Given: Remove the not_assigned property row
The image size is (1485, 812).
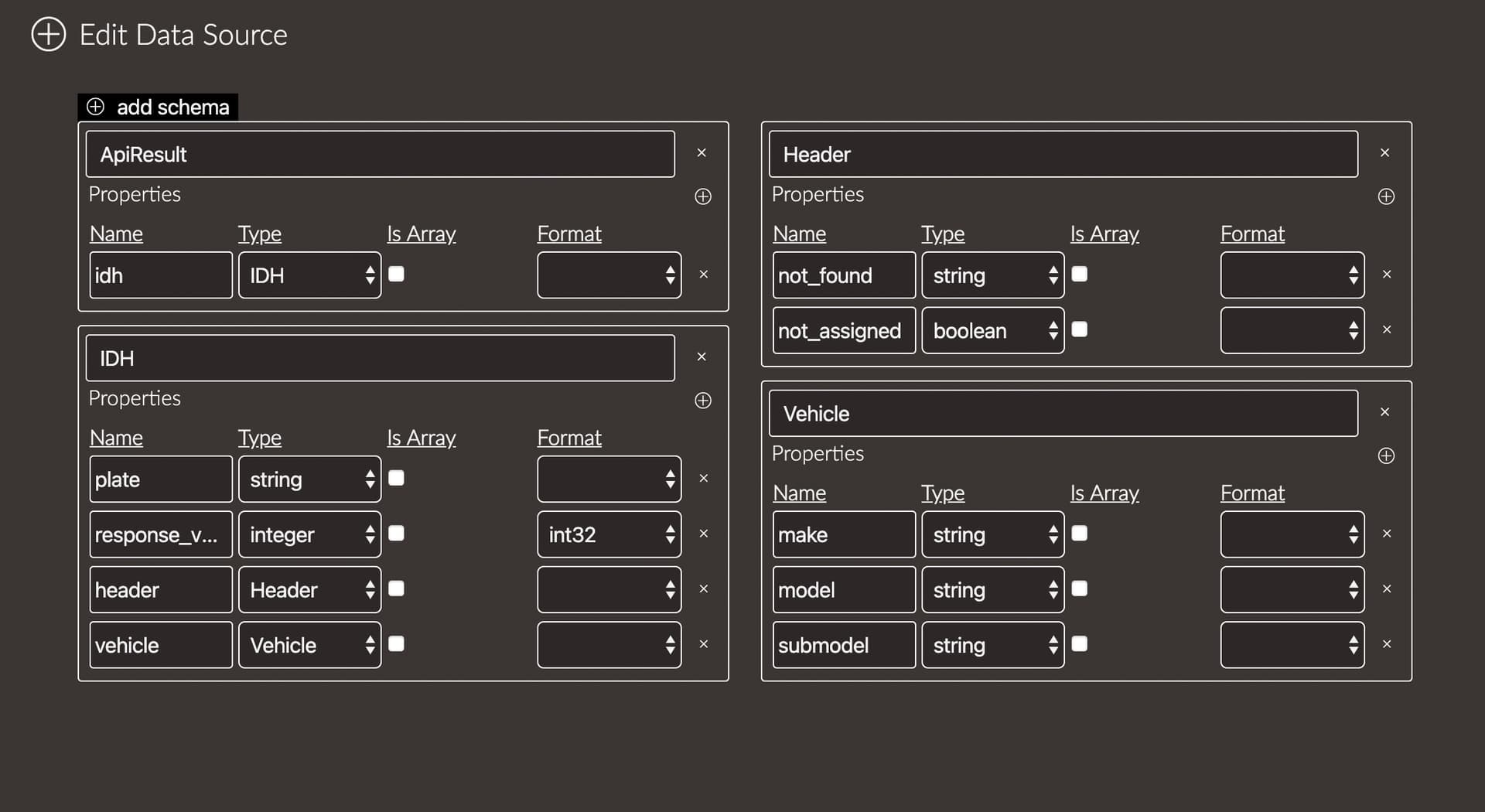Looking at the screenshot, I should (x=1386, y=330).
